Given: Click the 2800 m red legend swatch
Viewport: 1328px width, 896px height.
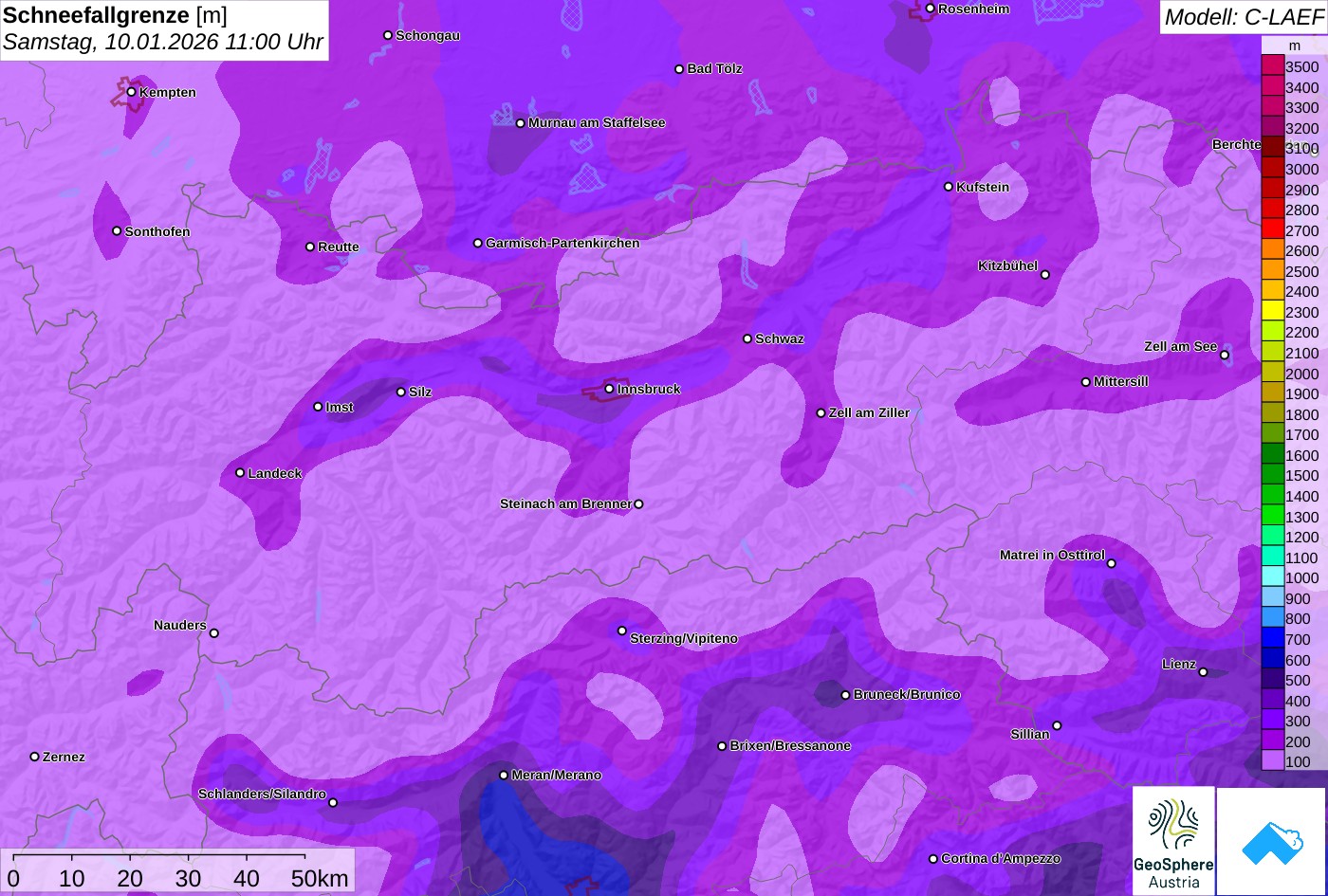Looking at the screenshot, I should click(1272, 209).
